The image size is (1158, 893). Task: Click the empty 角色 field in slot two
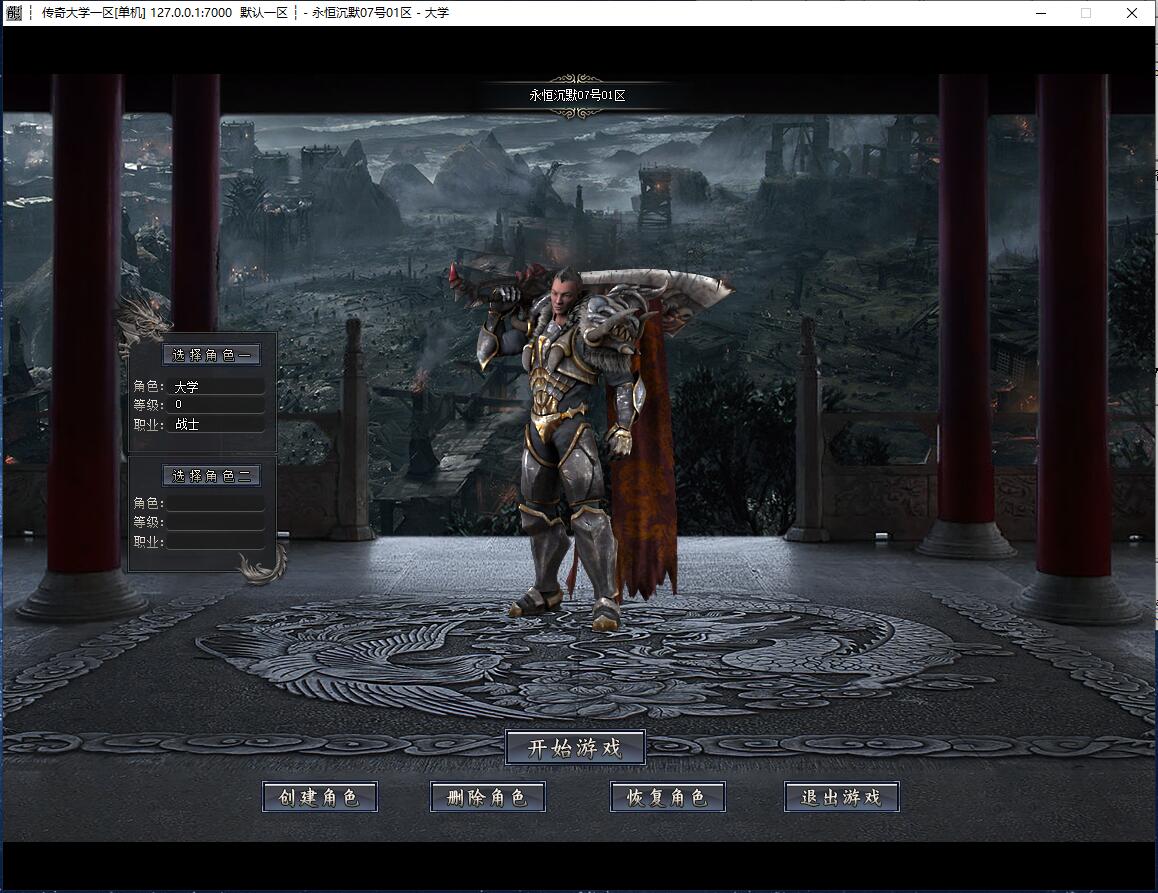pos(216,503)
